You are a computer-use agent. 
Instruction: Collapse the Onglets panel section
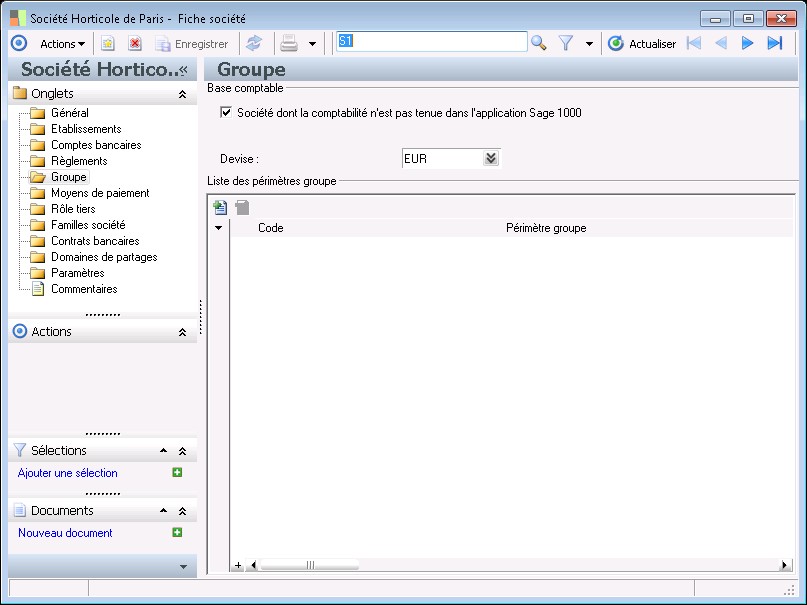tap(182, 94)
